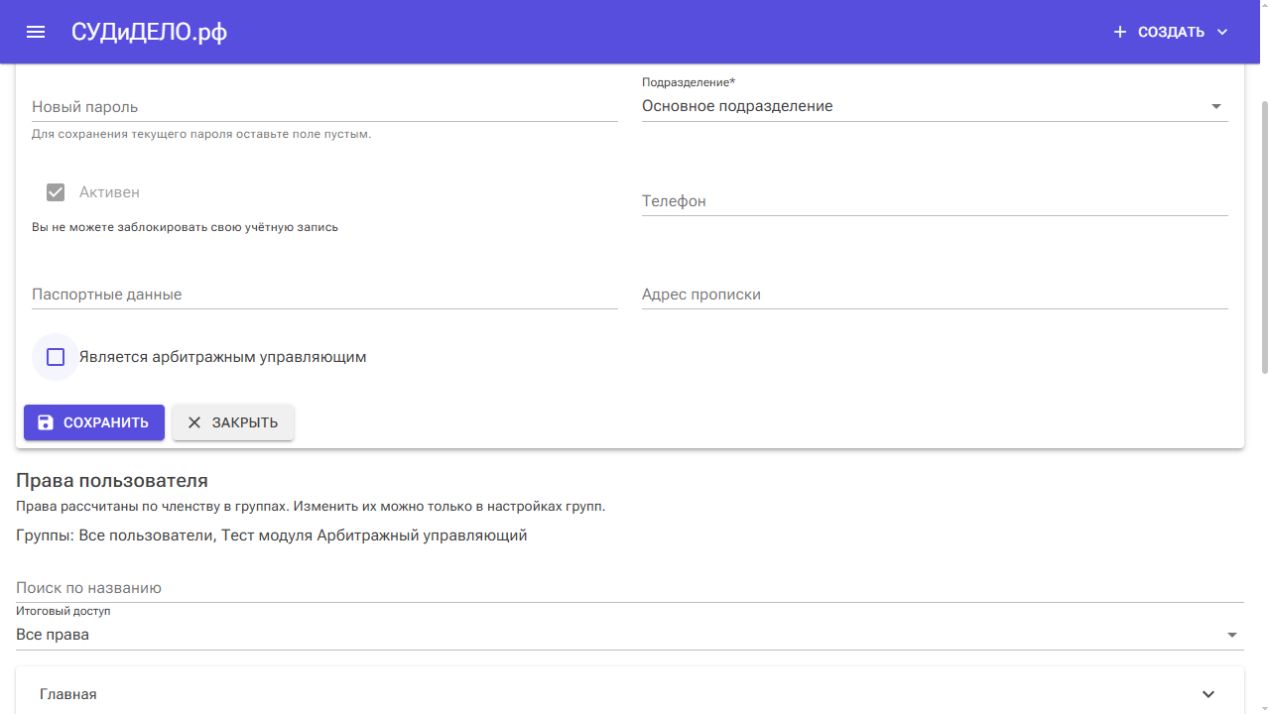The image size is (1270, 714).
Task: Open the Подразделение dropdown
Action: [934, 106]
